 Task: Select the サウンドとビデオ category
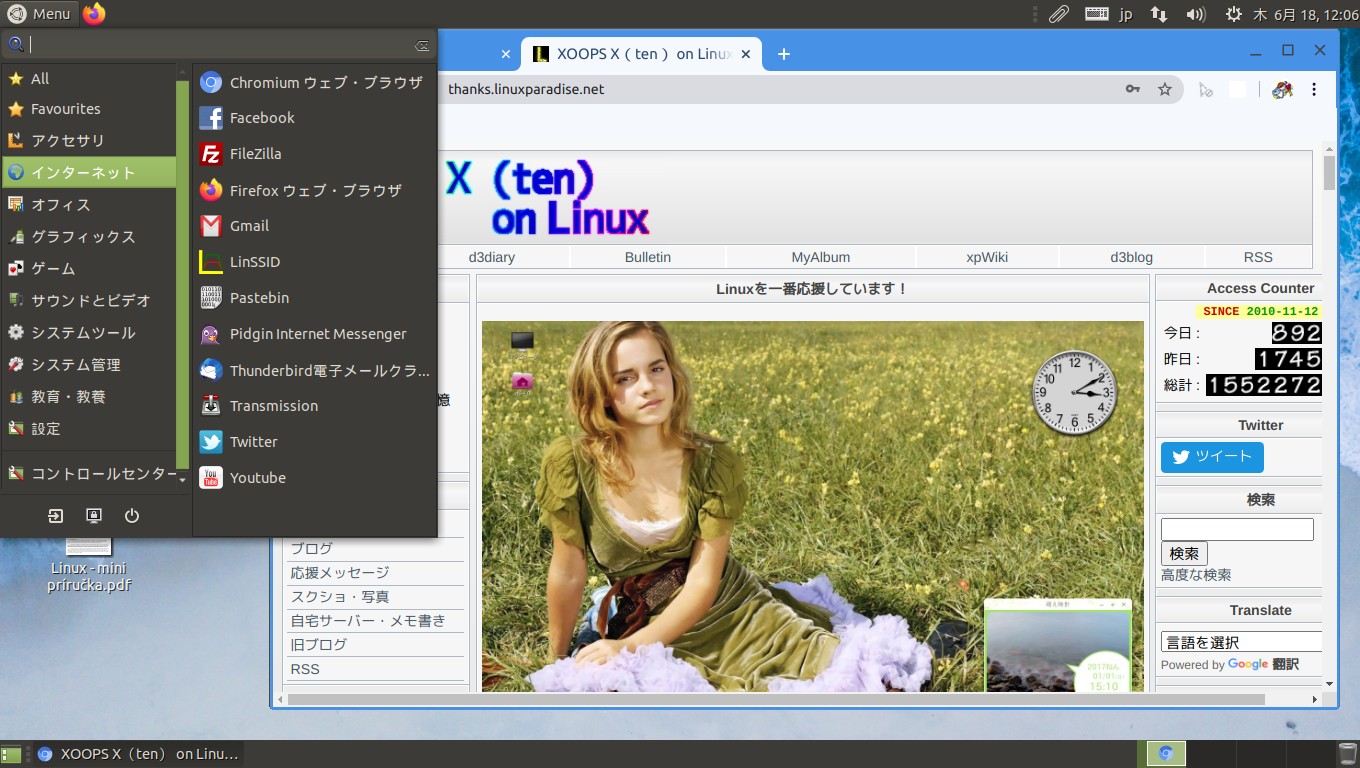[90, 301]
